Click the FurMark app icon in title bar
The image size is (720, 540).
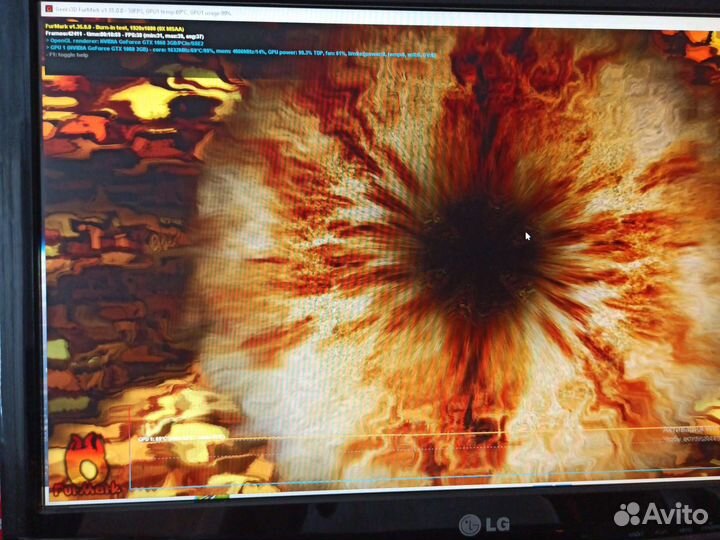50,9
